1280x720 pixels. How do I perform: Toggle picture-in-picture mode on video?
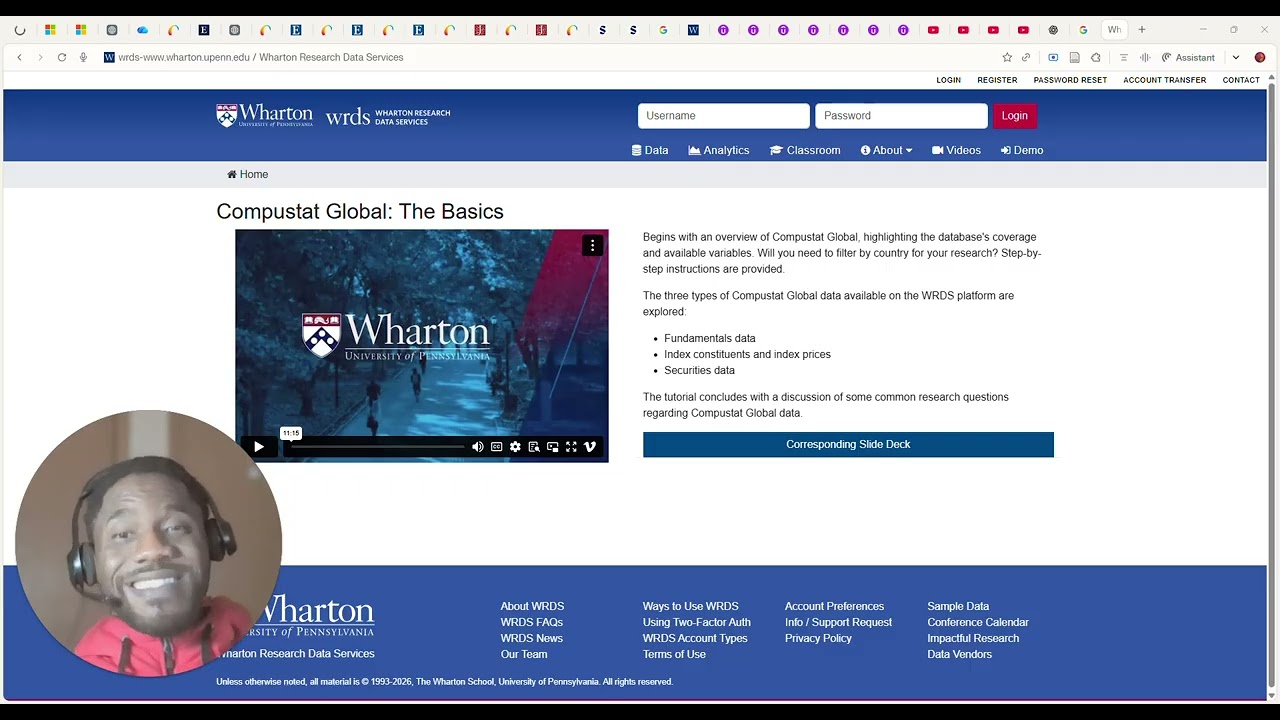552,447
